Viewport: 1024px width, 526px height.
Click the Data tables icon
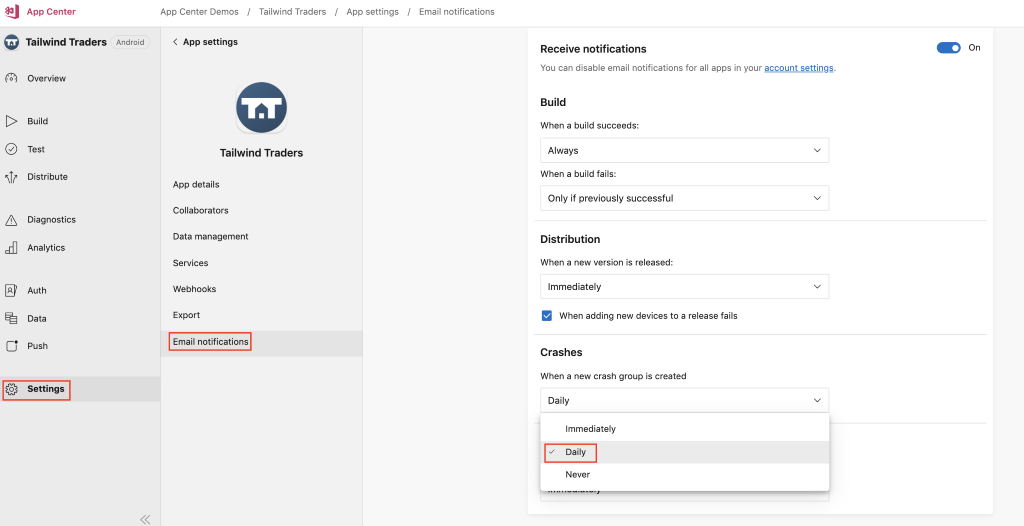pos(11,318)
